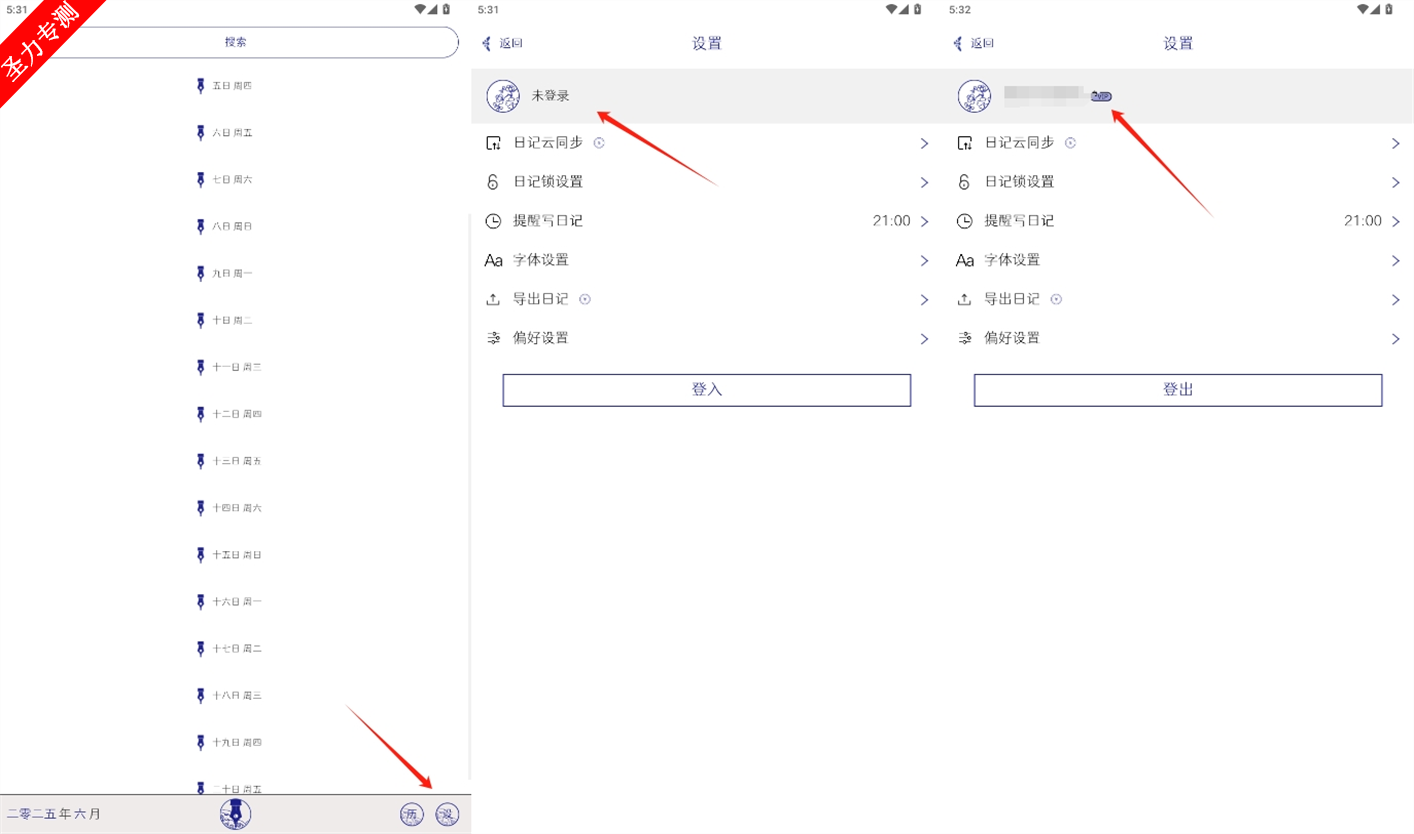Screen dimensions: 1414x834
Task: Tap the 搜索 search field
Action: 236,43
